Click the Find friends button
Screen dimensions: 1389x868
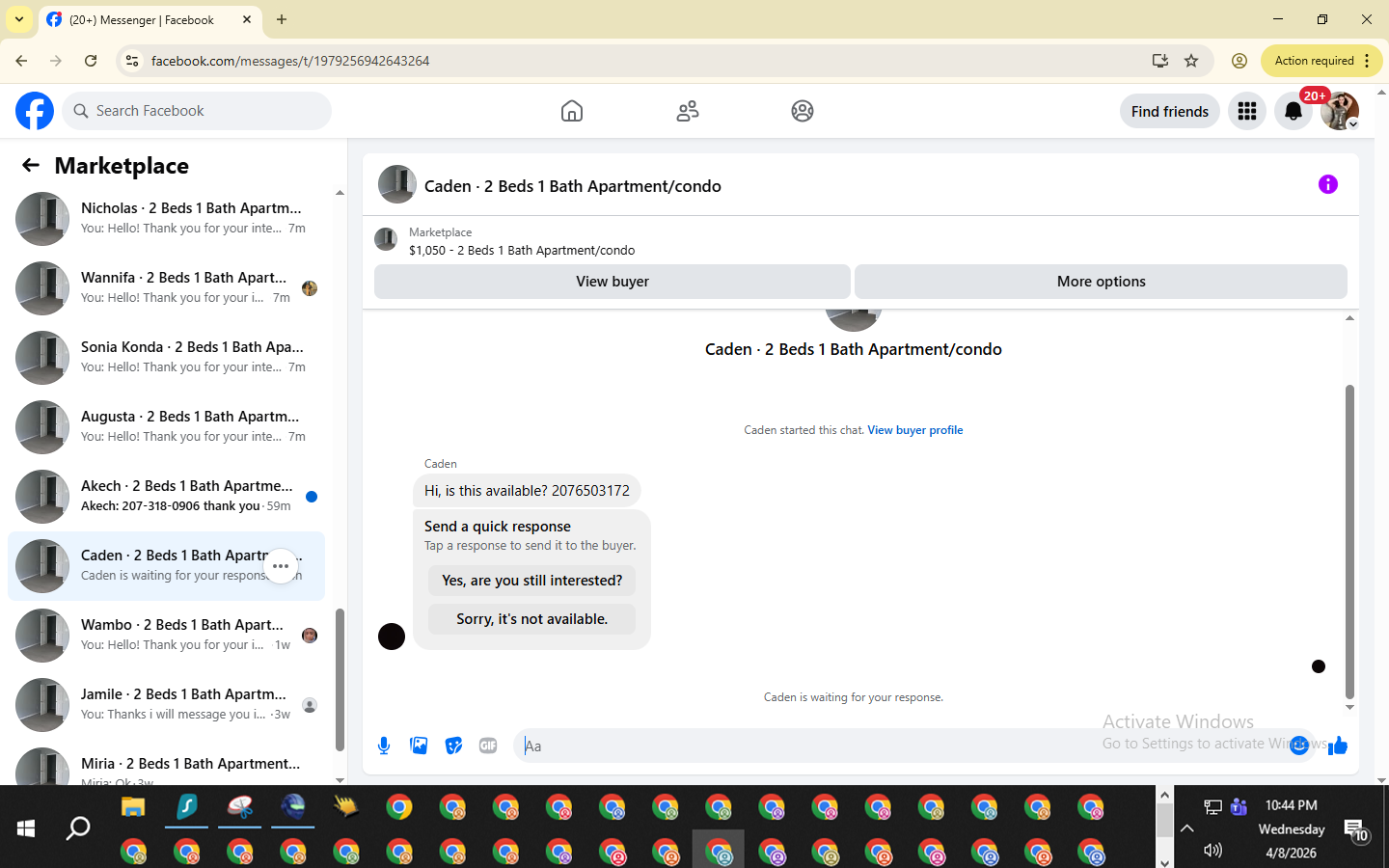pos(1170,111)
